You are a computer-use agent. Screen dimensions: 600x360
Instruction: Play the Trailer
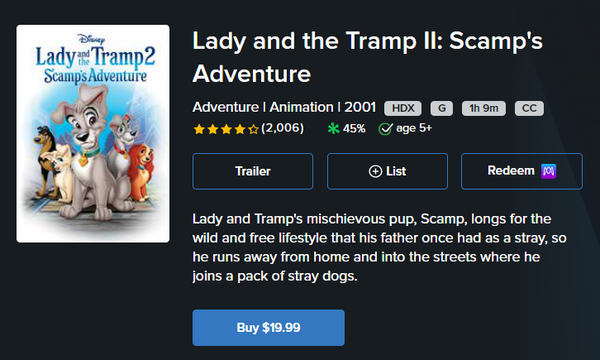tap(253, 171)
